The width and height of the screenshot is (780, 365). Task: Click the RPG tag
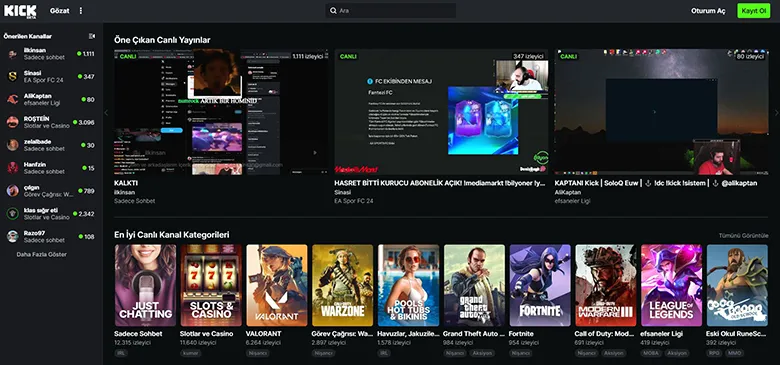click(x=715, y=353)
